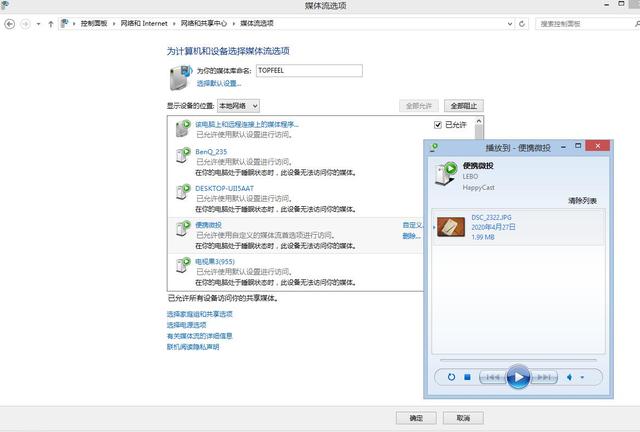Click the Control Panel icon in the address bar

point(64,23)
